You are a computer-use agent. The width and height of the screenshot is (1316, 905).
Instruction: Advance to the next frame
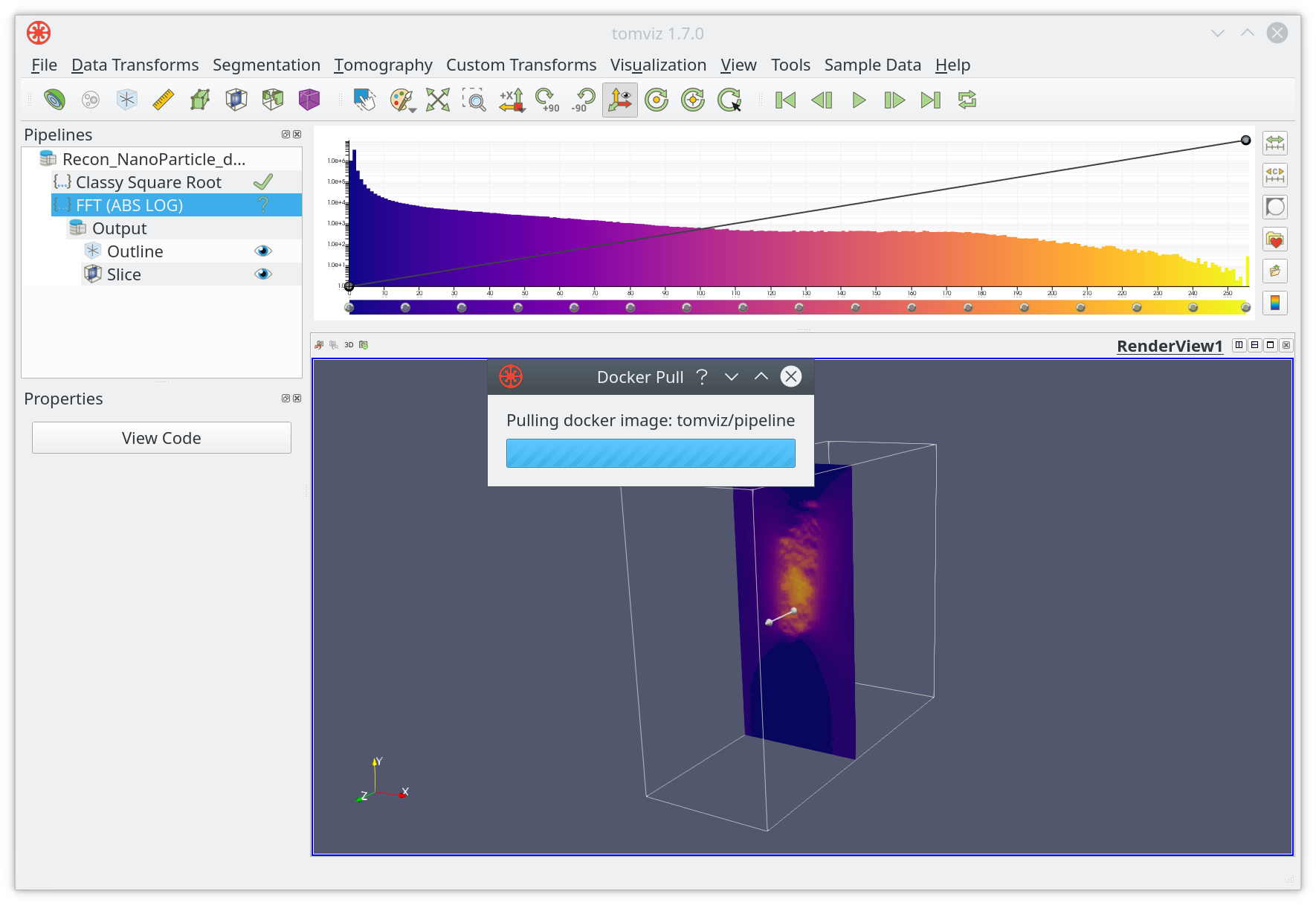(x=894, y=100)
